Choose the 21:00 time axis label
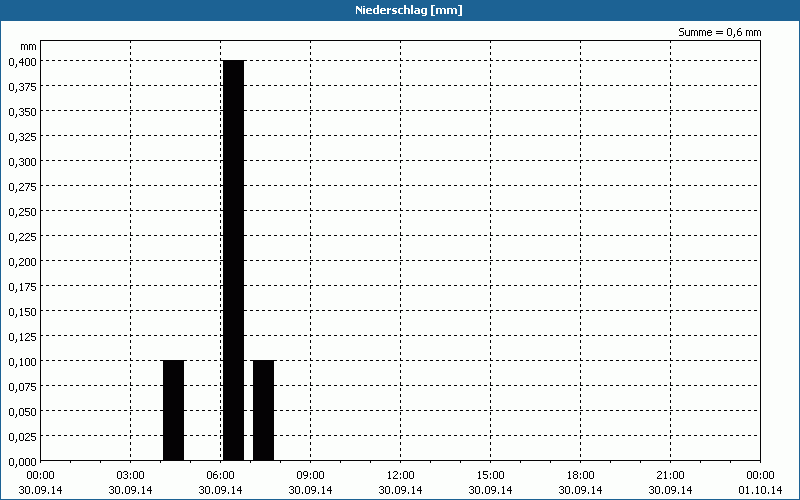The height and width of the screenshot is (500, 800). pyautogui.click(x=670, y=475)
